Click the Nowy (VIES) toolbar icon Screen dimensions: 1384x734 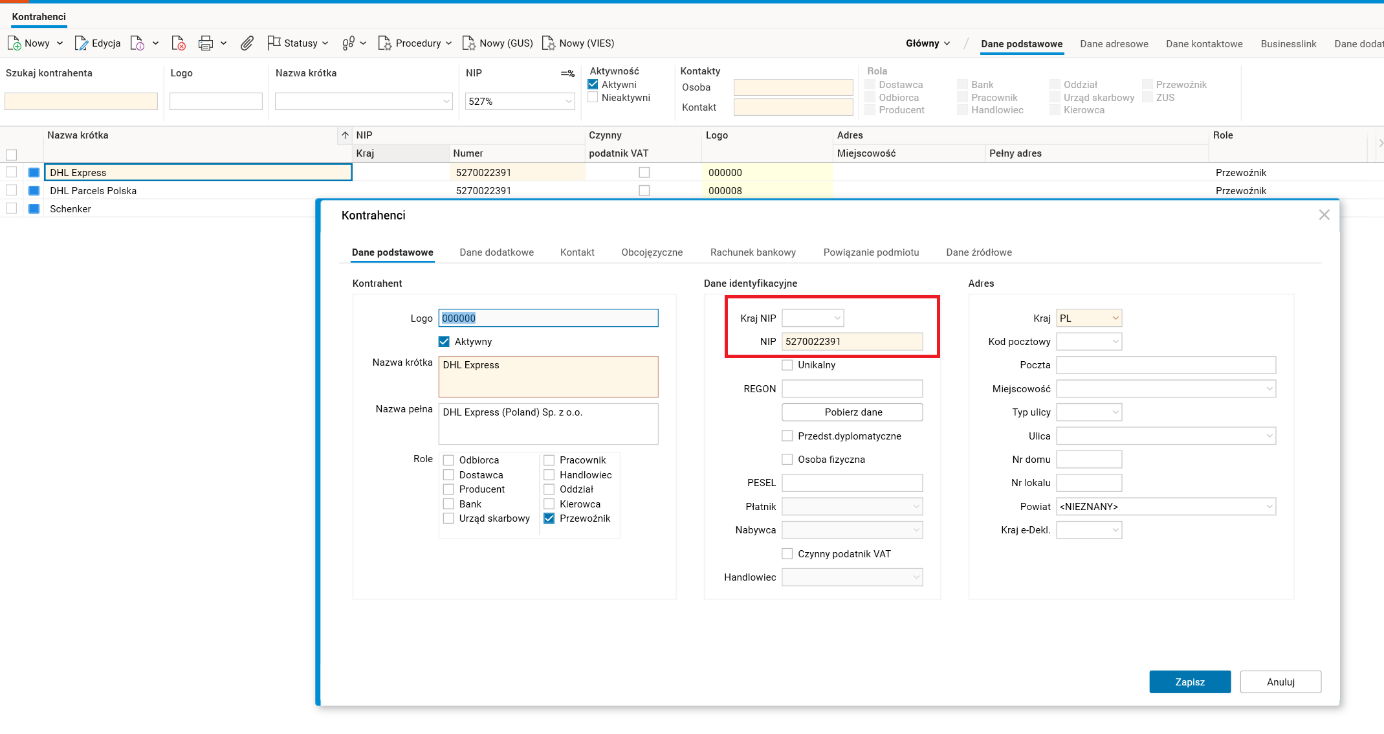click(548, 43)
